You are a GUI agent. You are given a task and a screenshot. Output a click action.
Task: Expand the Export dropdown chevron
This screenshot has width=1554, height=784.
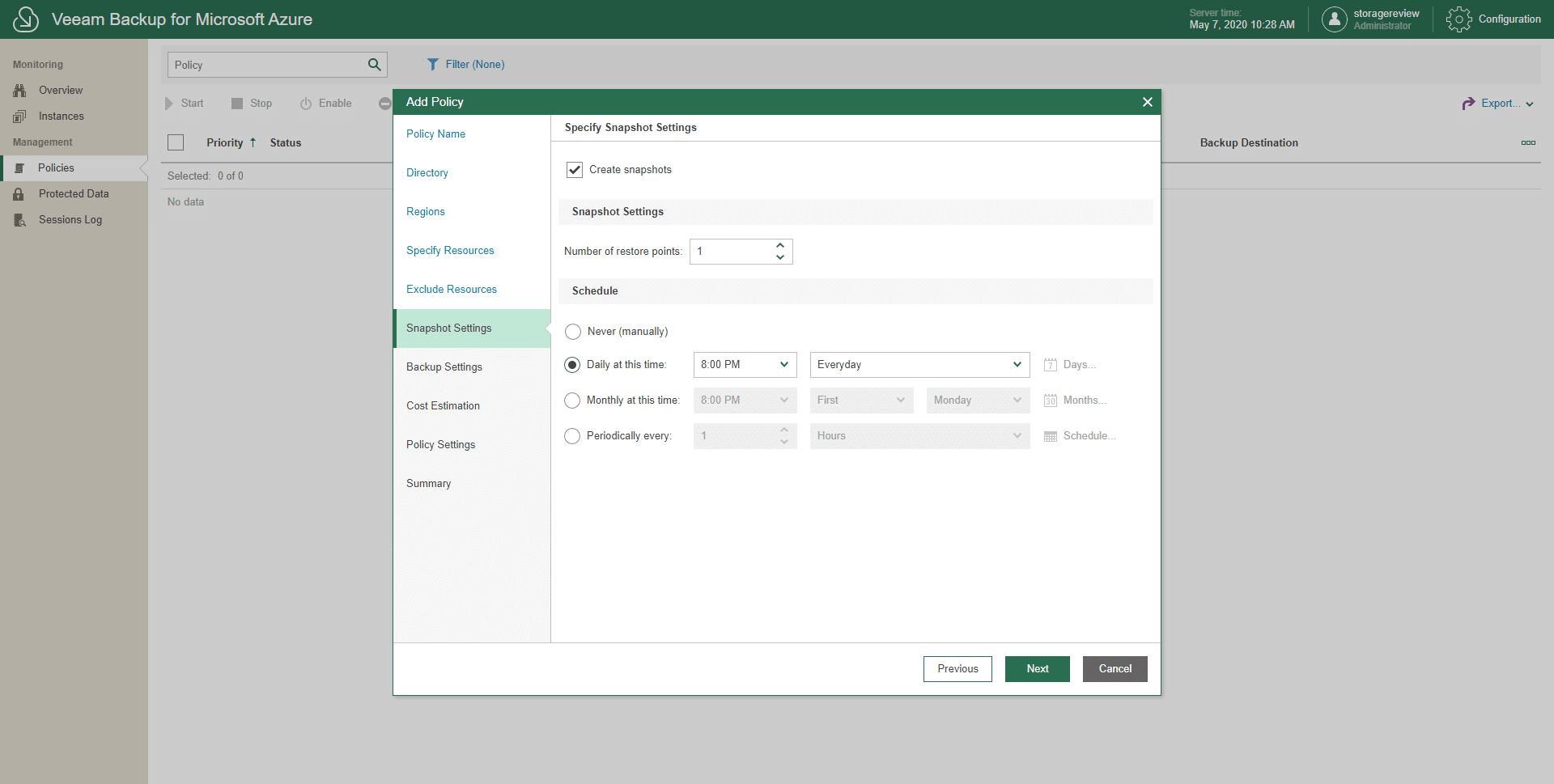[1530, 104]
